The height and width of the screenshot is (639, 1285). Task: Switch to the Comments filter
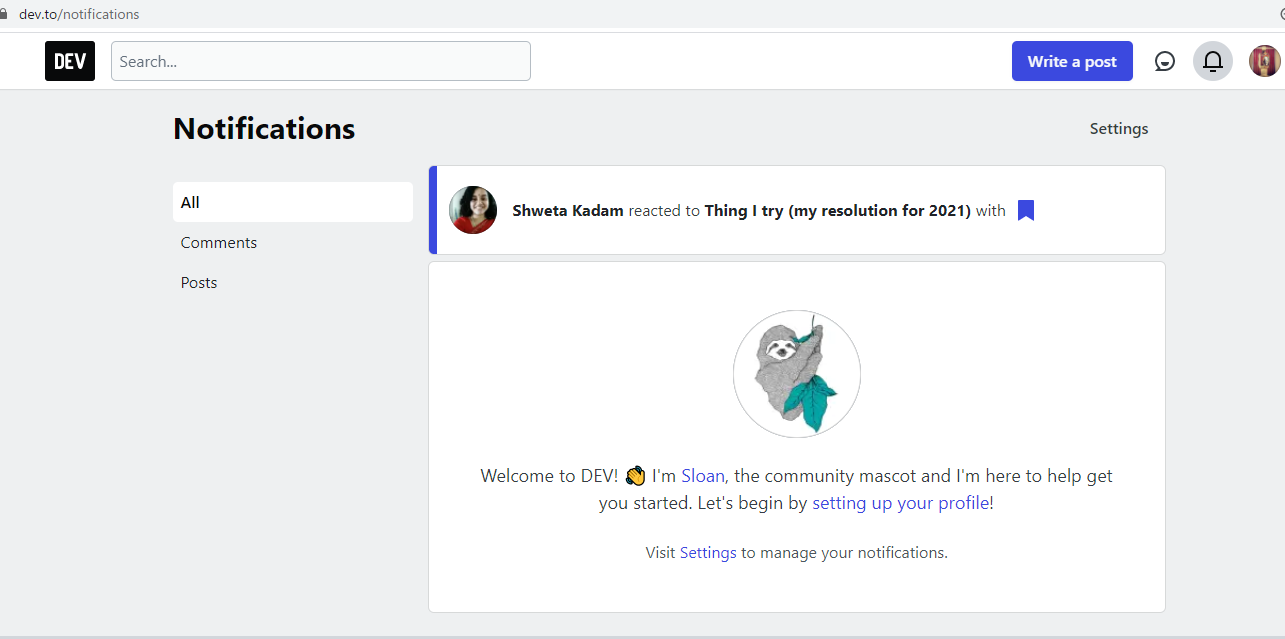219,243
